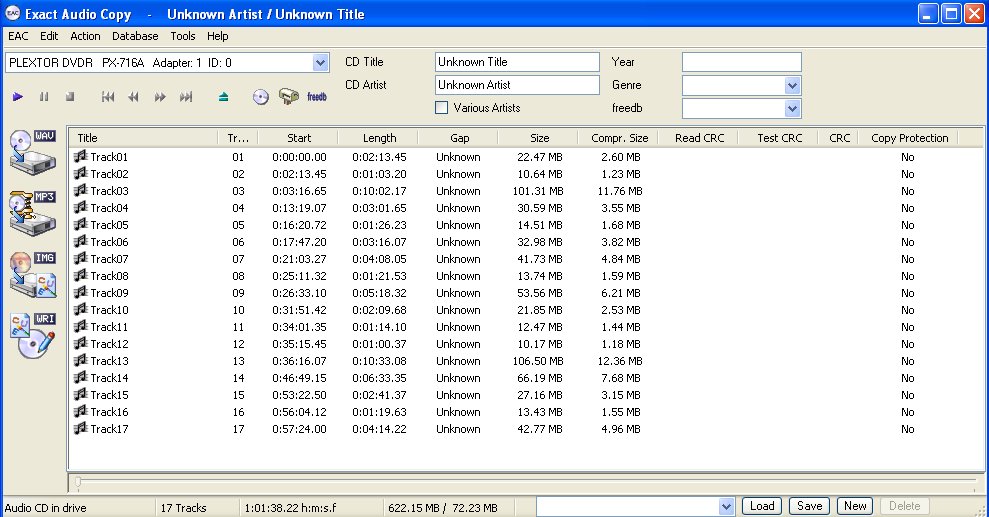989x517 pixels.
Task: Click the note icon of Track09
Action: pyautogui.click(x=80, y=293)
